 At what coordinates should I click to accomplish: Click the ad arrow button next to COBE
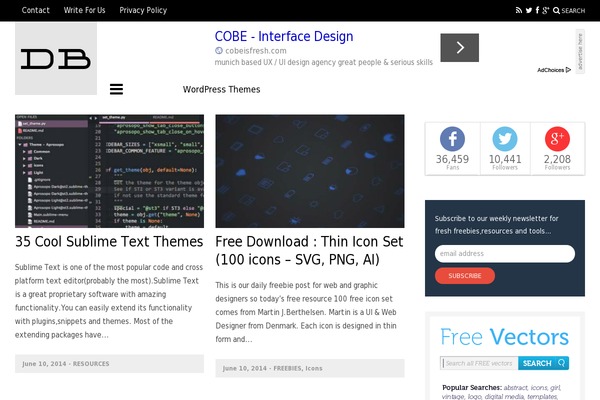[460, 47]
